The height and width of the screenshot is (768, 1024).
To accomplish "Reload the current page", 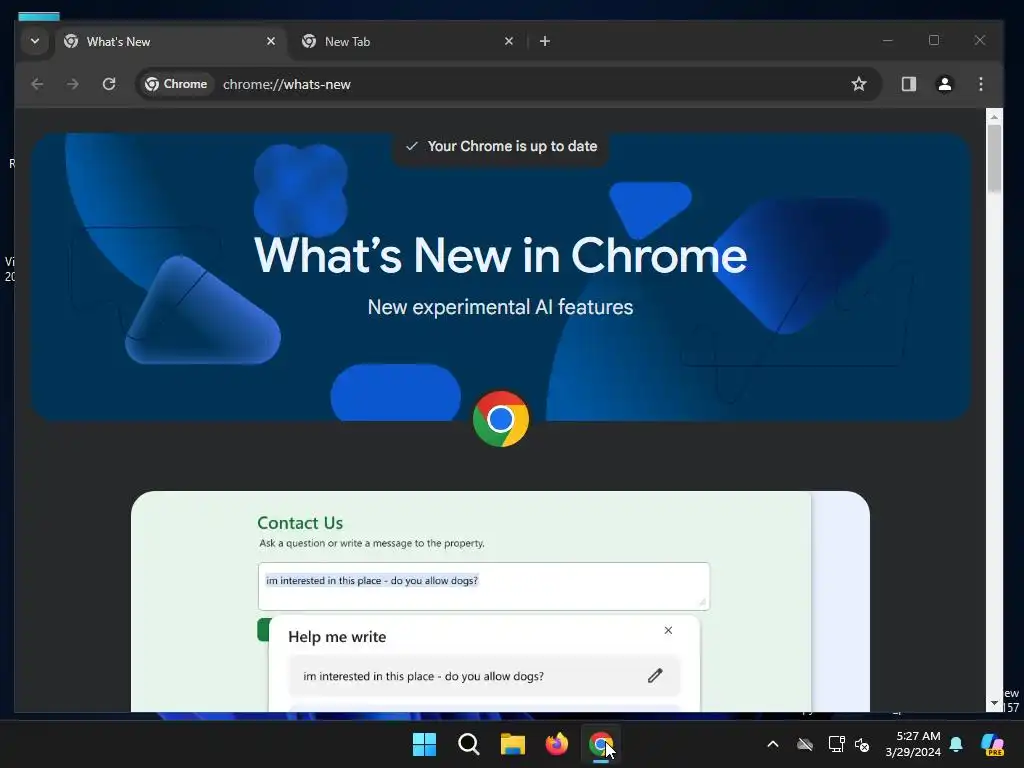I will (109, 84).
